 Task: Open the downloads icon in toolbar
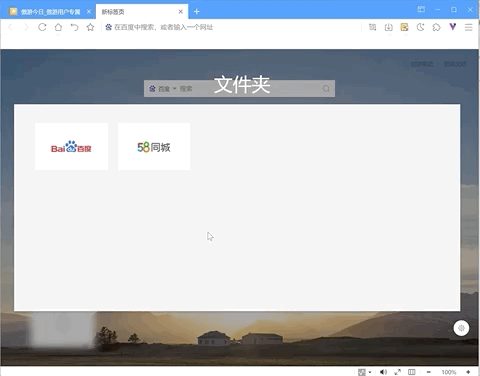pos(389,27)
